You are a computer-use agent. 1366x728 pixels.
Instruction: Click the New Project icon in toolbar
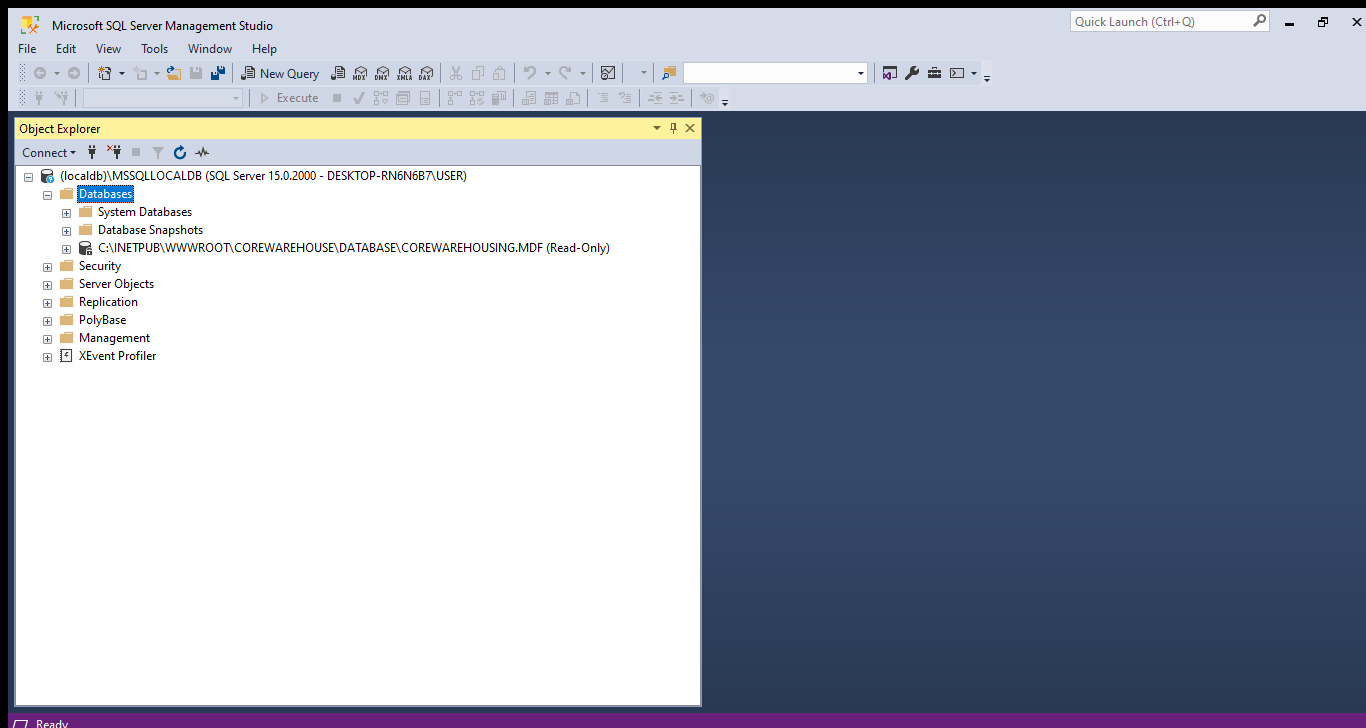104,73
